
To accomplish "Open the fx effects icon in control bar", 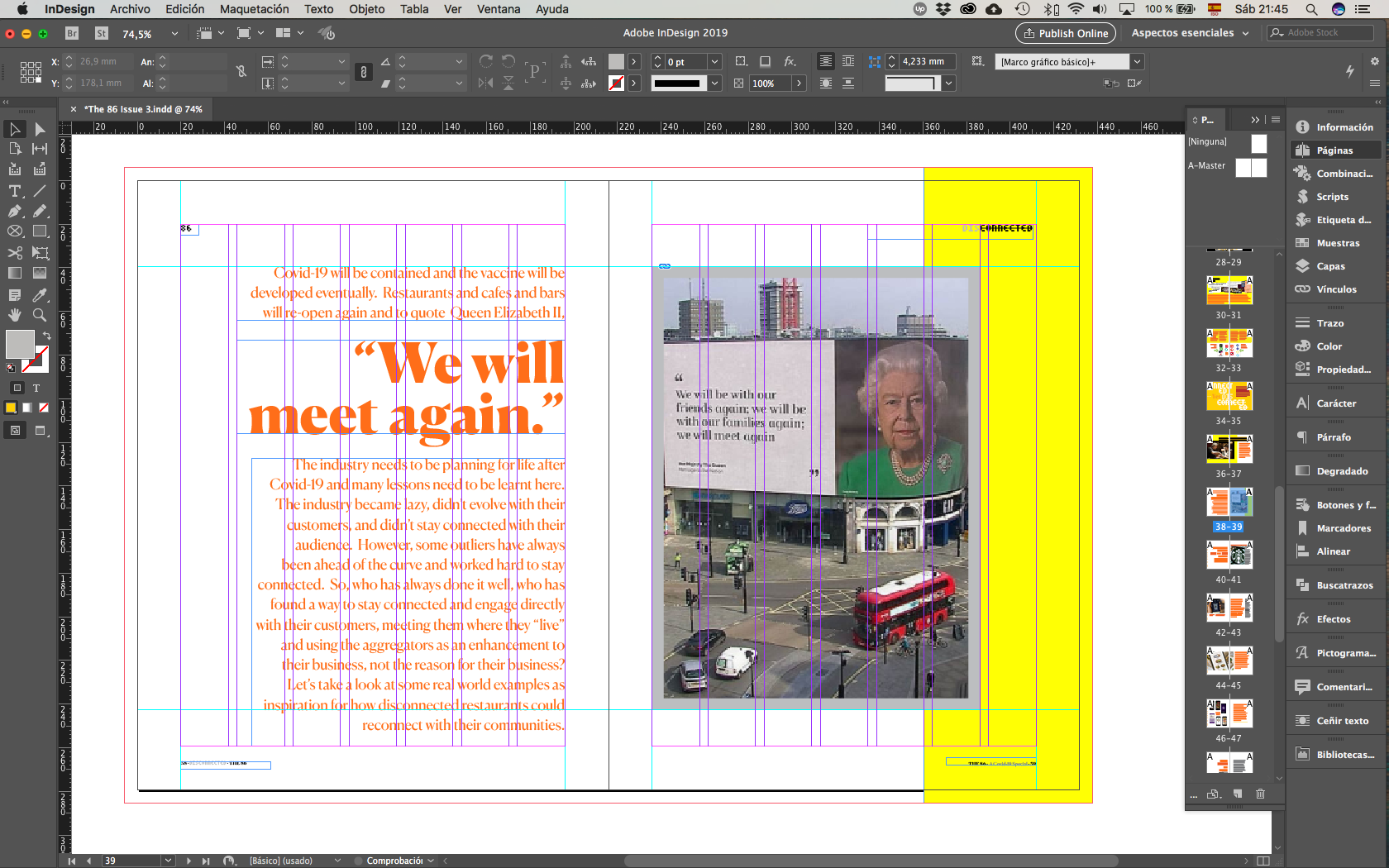I will [x=790, y=61].
